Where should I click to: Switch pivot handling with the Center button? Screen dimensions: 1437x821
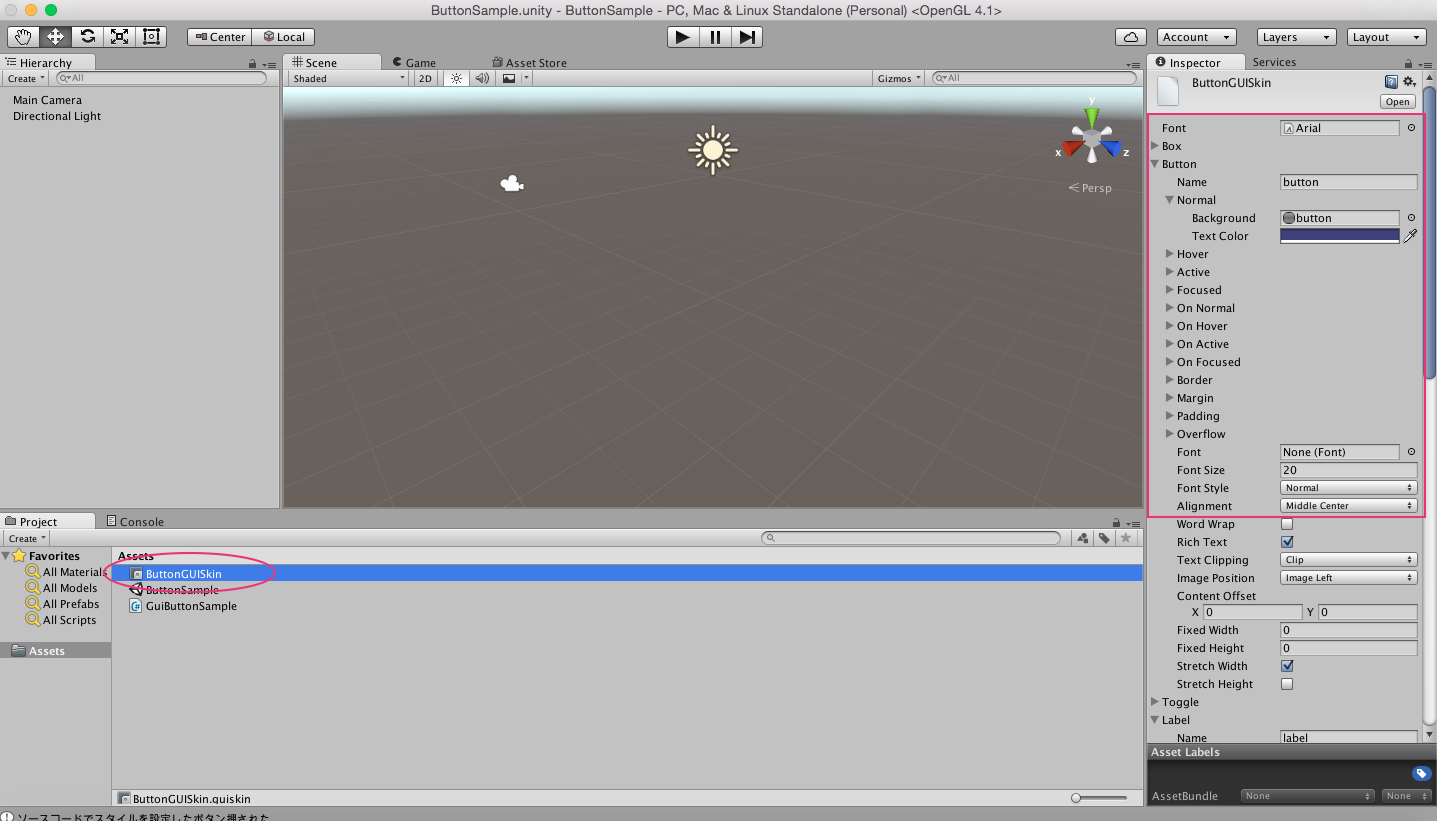pos(219,36)
